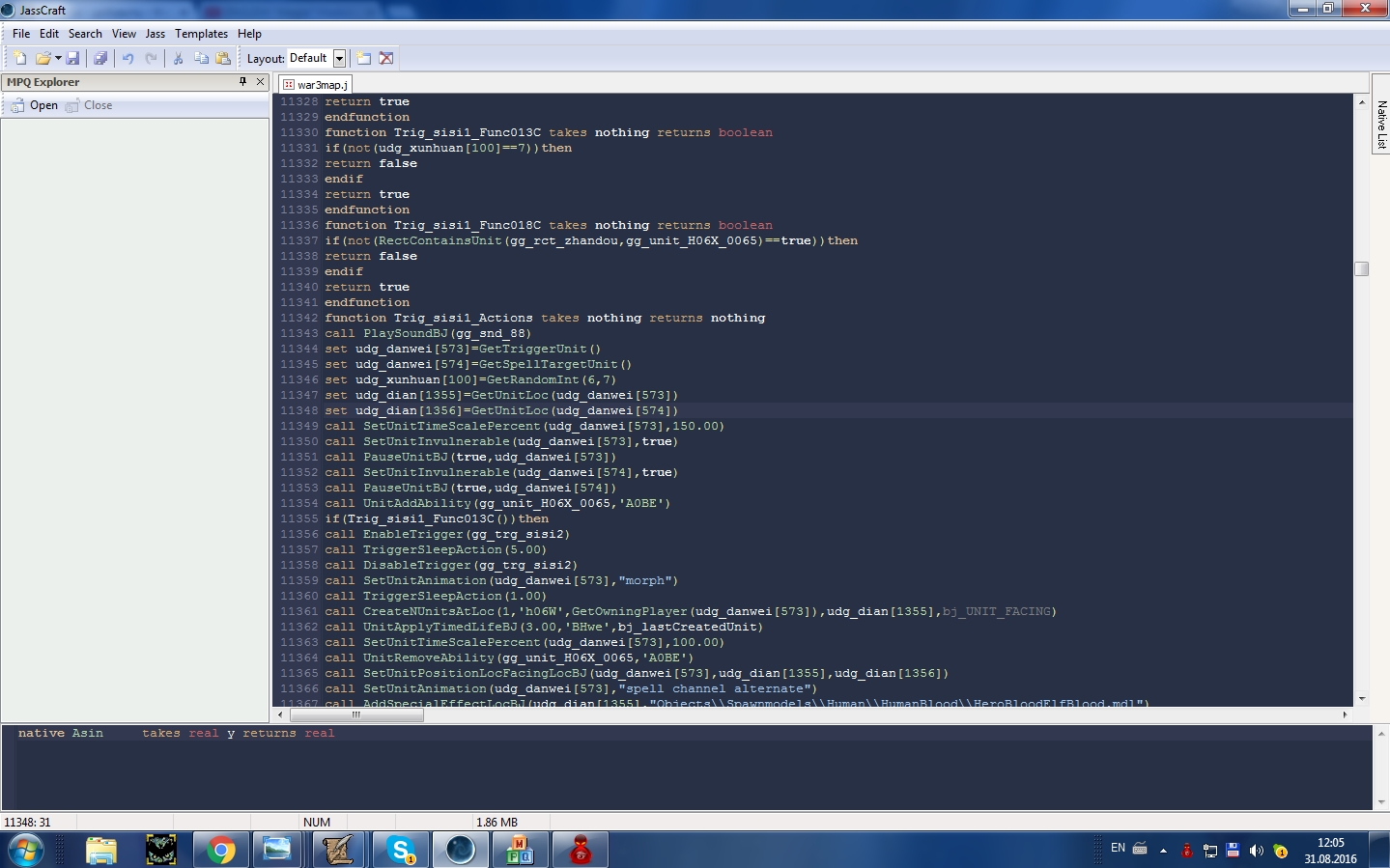Undo the last edit
This screenshot has width=1390, height=868.
tap(128, 58)
